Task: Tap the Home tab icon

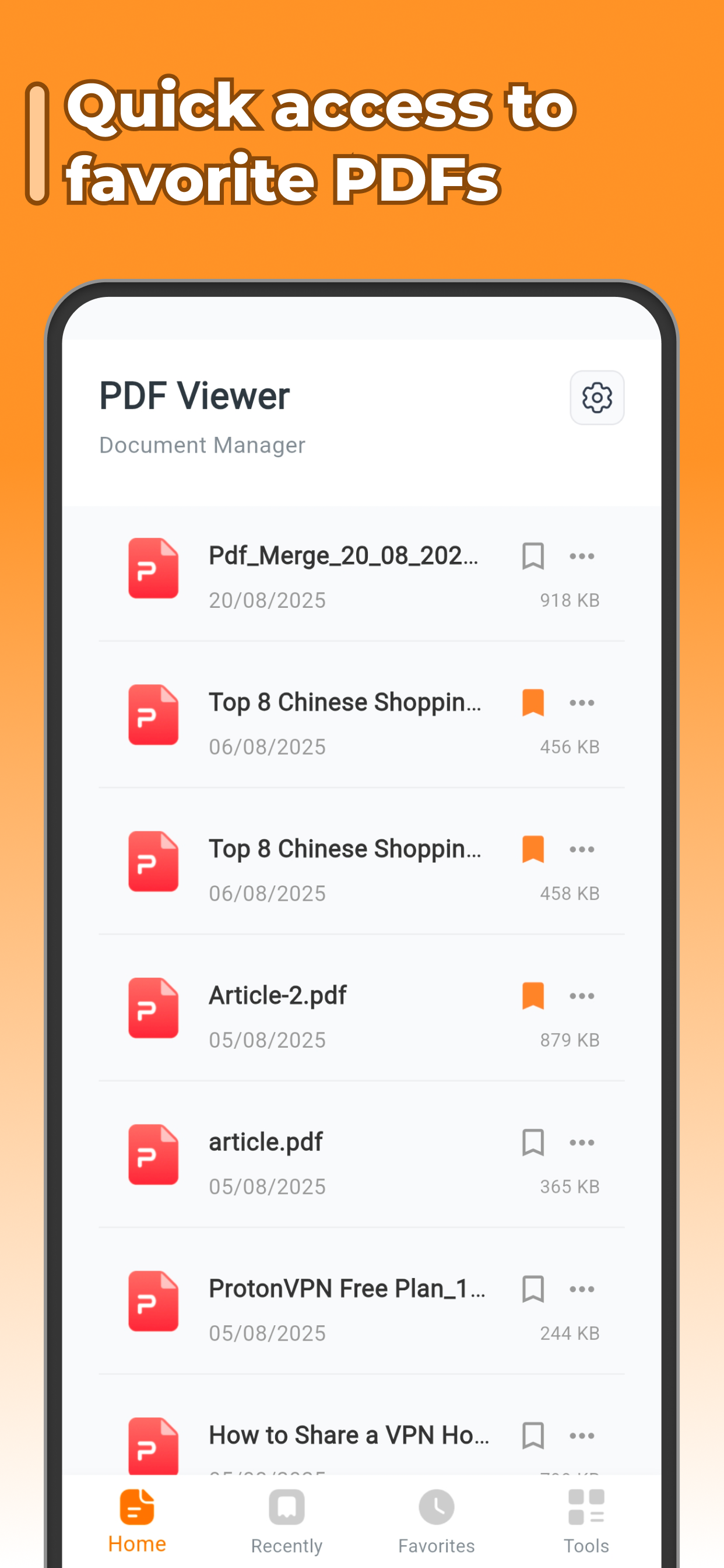Action: pyautogui.click(x=137, y=1507)
